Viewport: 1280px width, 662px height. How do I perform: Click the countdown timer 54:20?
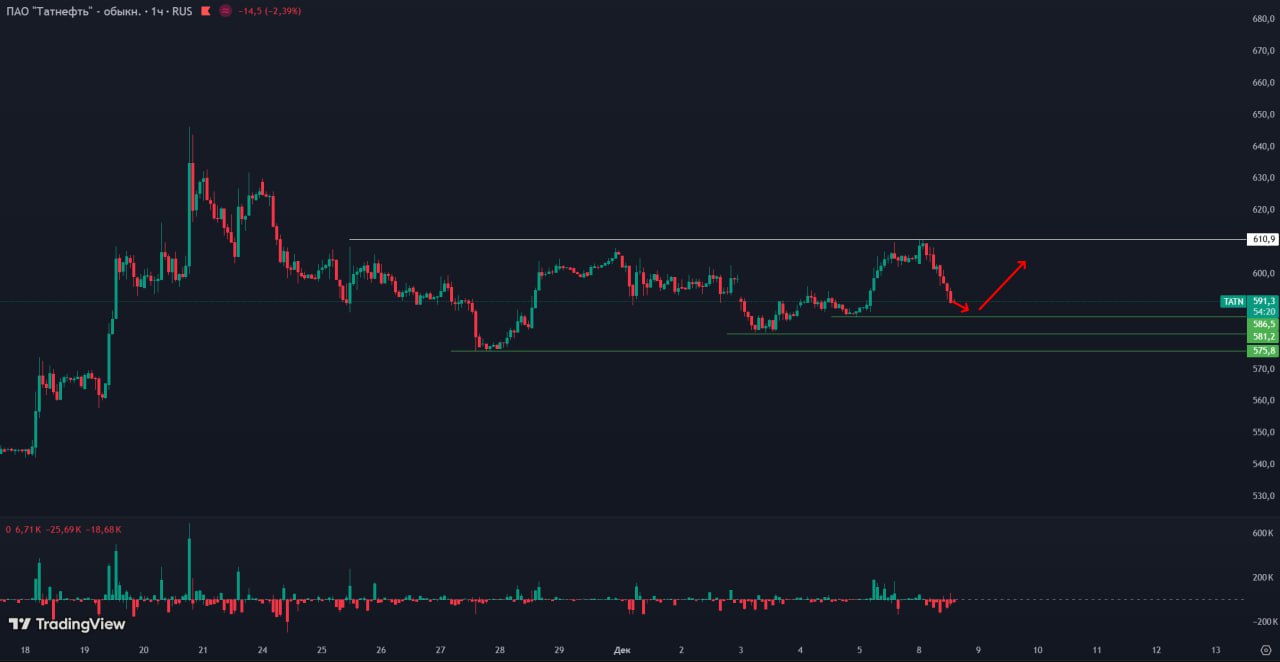click(1263, 312)
